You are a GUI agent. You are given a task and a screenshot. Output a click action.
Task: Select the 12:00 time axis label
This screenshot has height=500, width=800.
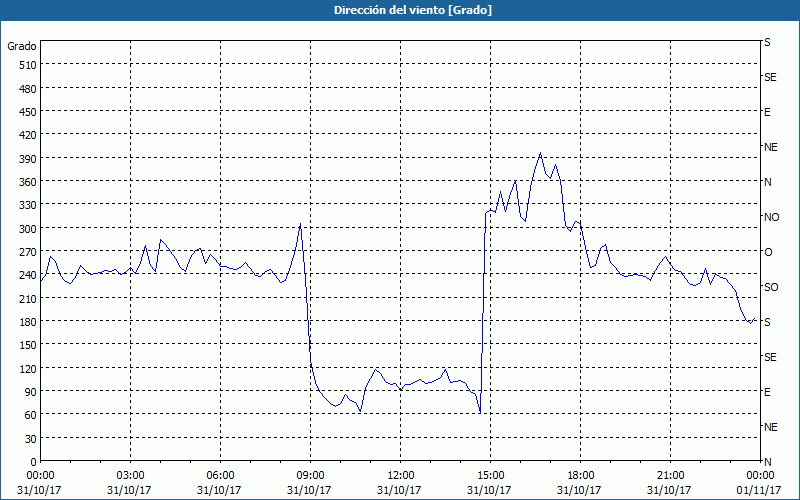click(401, 476)
